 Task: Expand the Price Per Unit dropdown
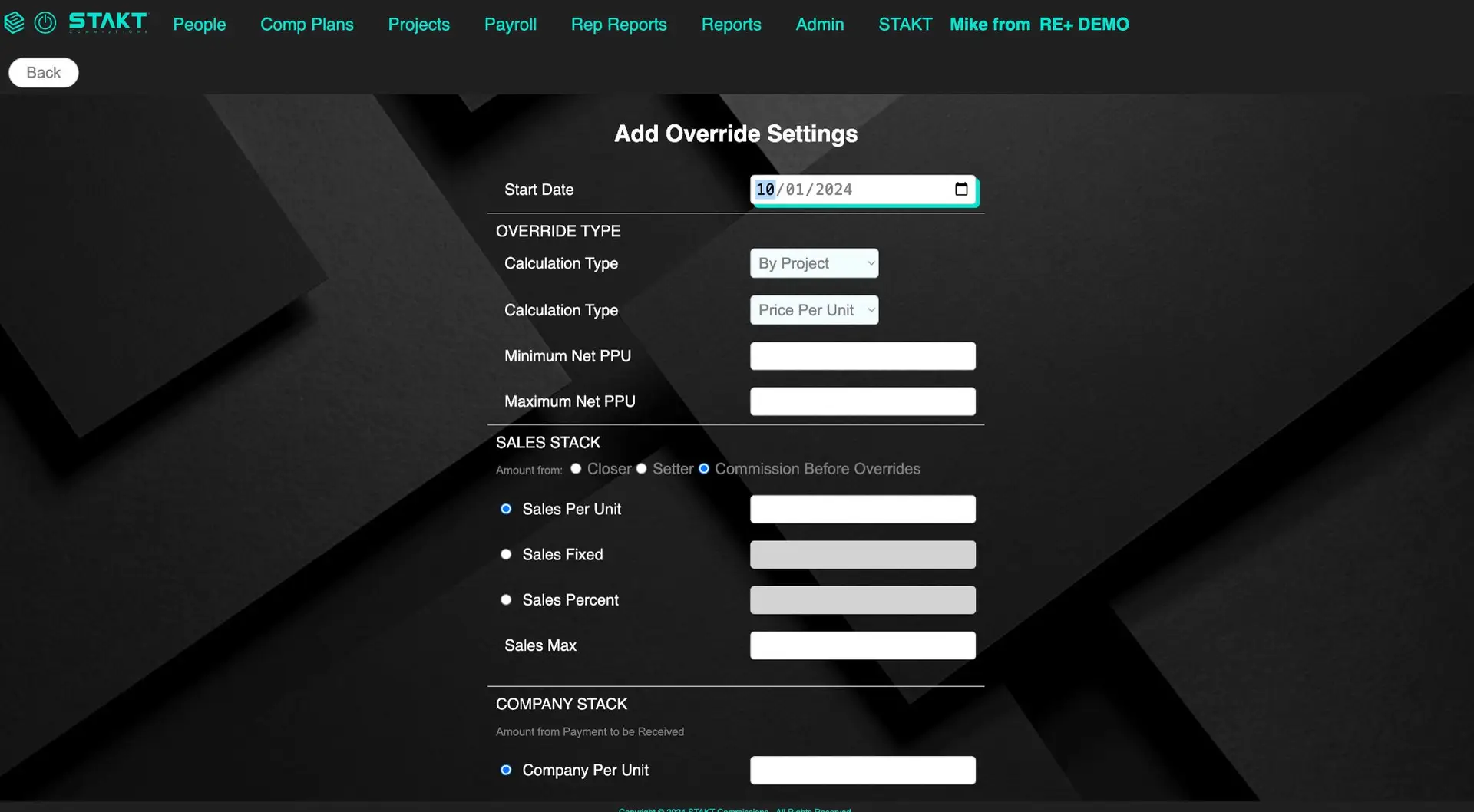[x=815, y=310]
